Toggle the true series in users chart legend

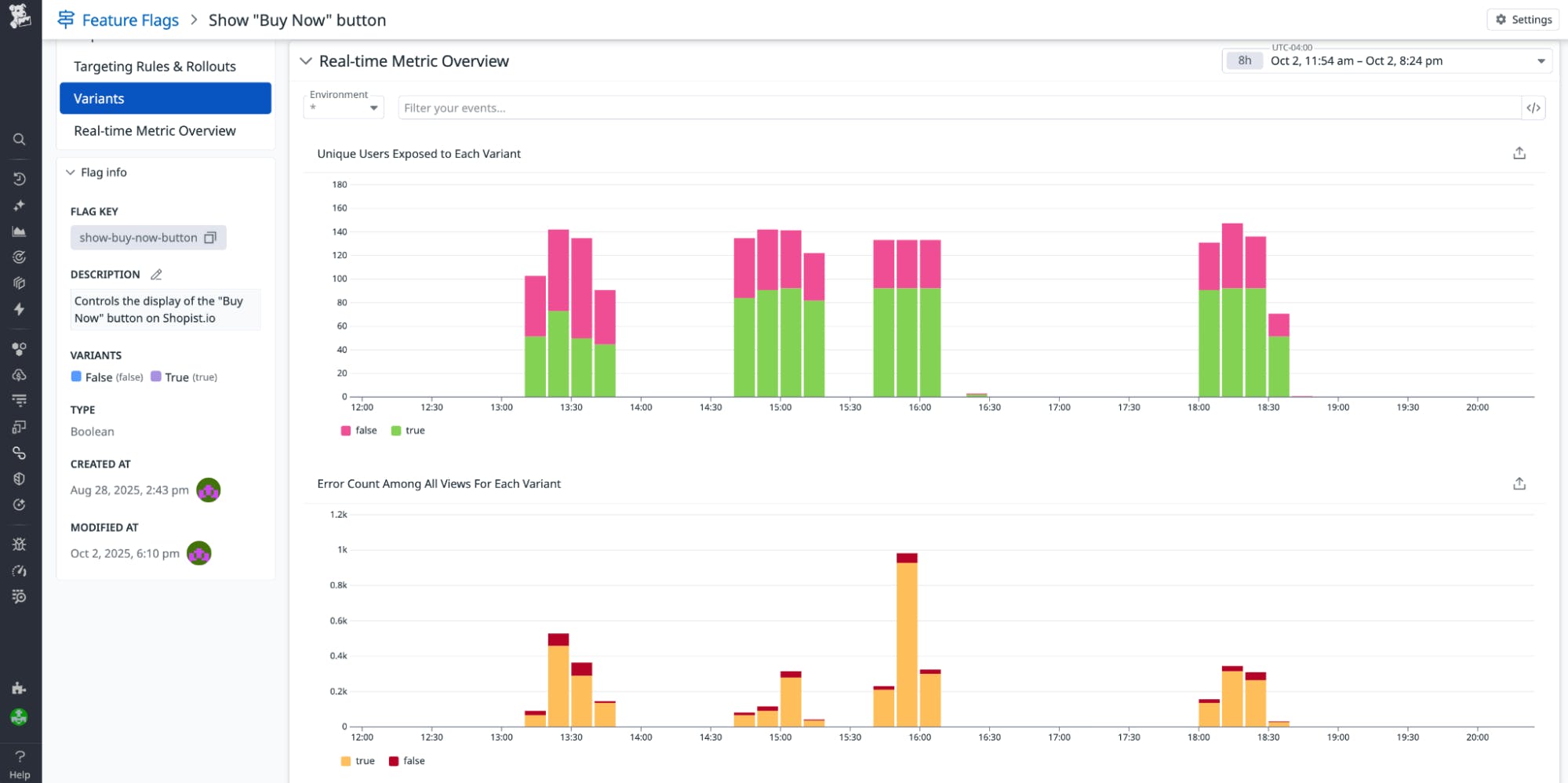point(409,431)
